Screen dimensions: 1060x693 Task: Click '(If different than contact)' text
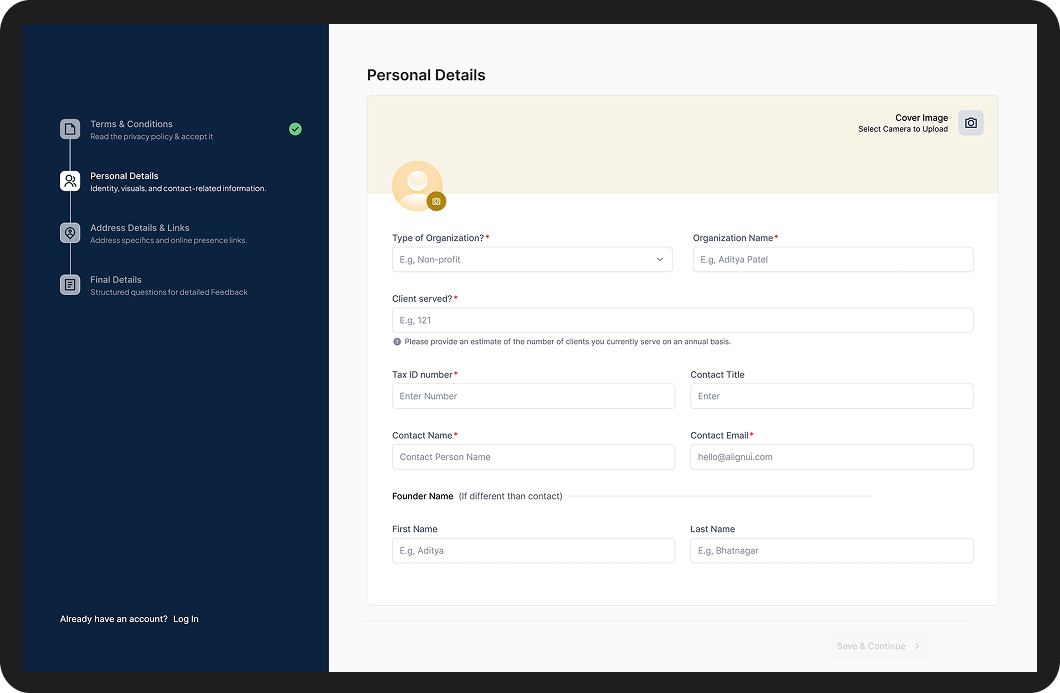510,496
